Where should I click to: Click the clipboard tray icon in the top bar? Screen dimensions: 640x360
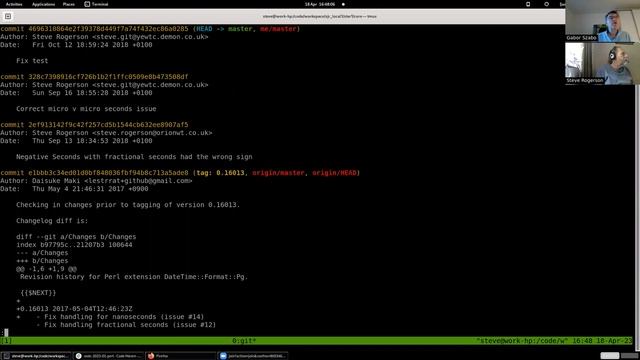point(528,4)
